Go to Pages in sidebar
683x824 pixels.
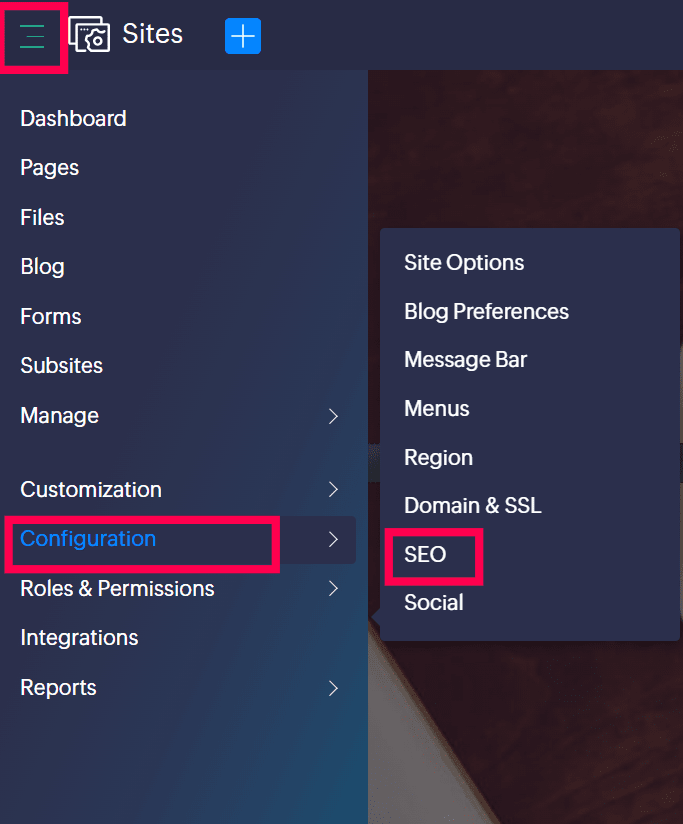click(x=49, y=168)
